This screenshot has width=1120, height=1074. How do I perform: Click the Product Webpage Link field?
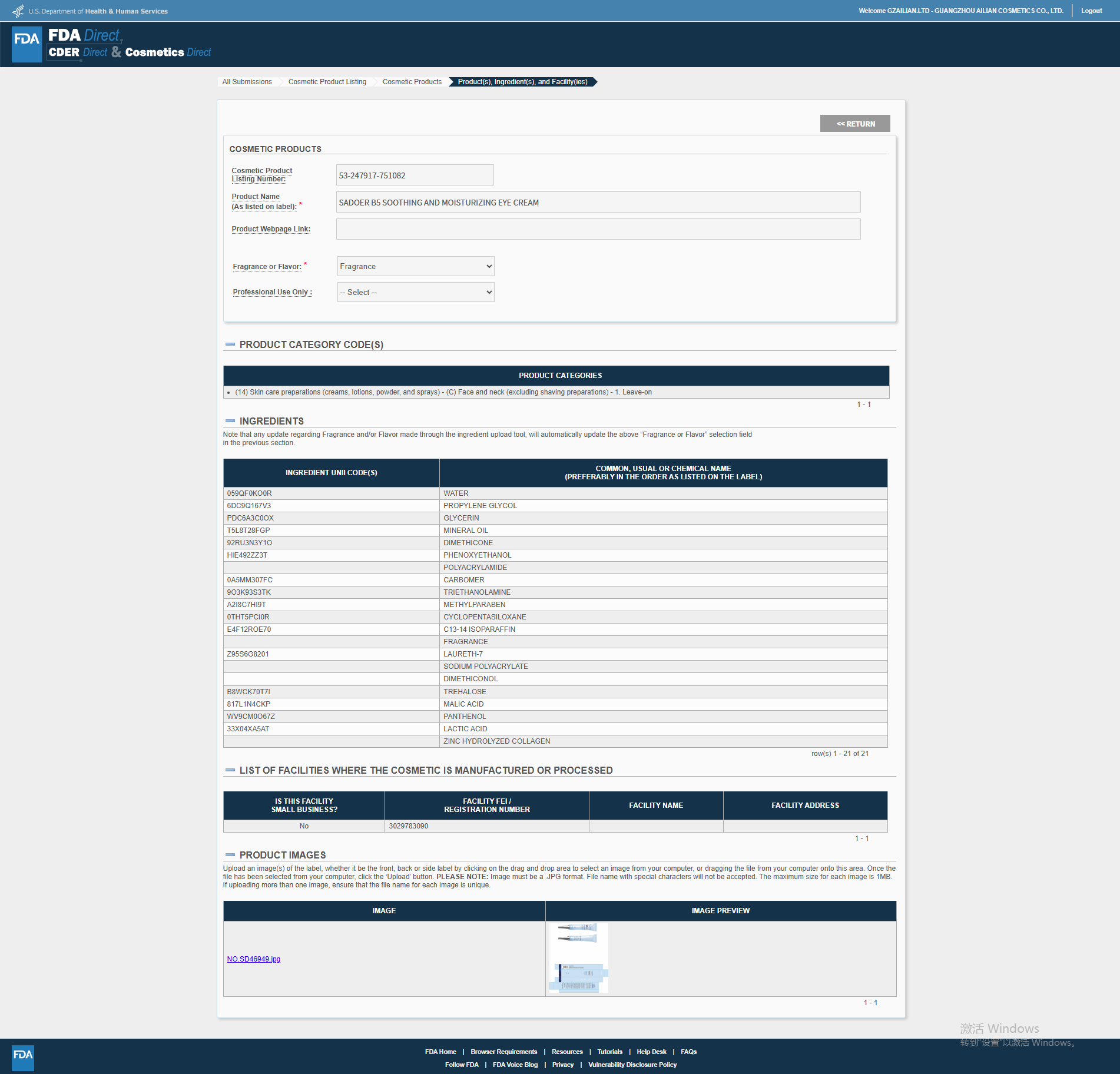coord(598,229)
